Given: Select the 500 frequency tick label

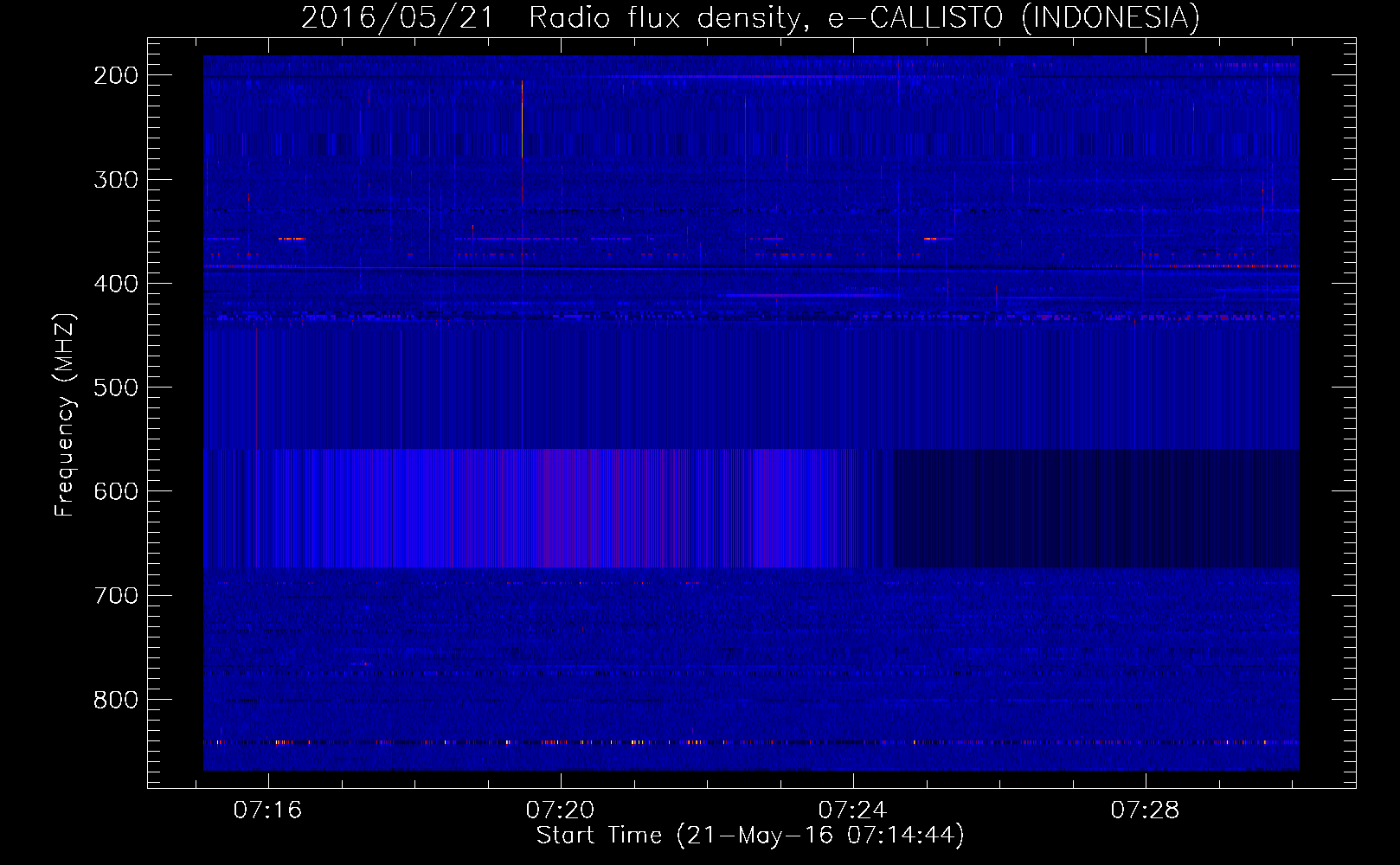Looking at the screenshot, I should [x=116, y=388].
